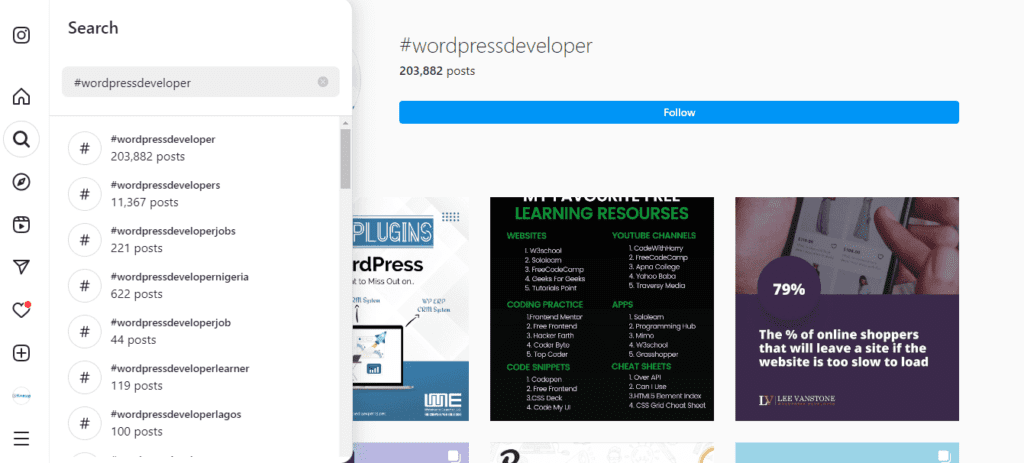Screen dimensions: 1024x463
Task: Clear the search field text
Action: (323, 82)
